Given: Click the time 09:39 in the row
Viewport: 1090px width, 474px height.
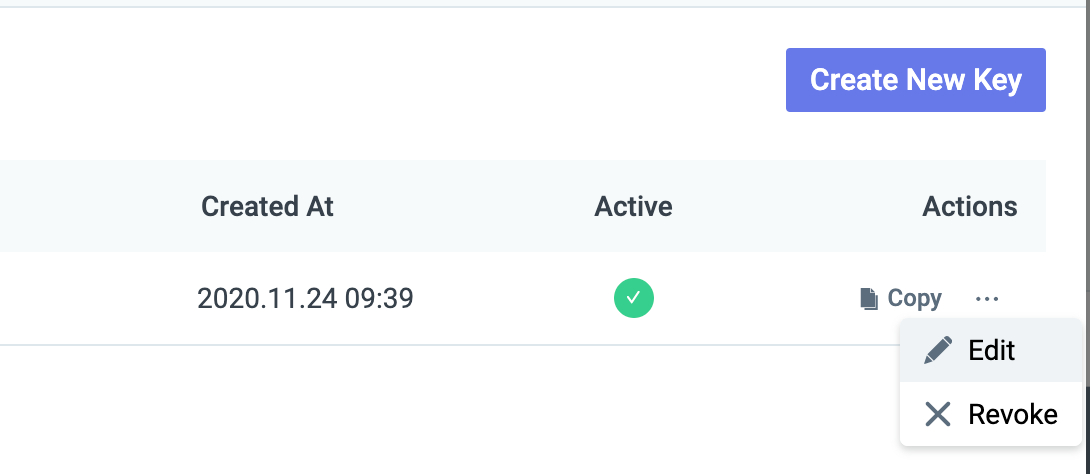Looking at the screenshot, I should pos(379,298).
